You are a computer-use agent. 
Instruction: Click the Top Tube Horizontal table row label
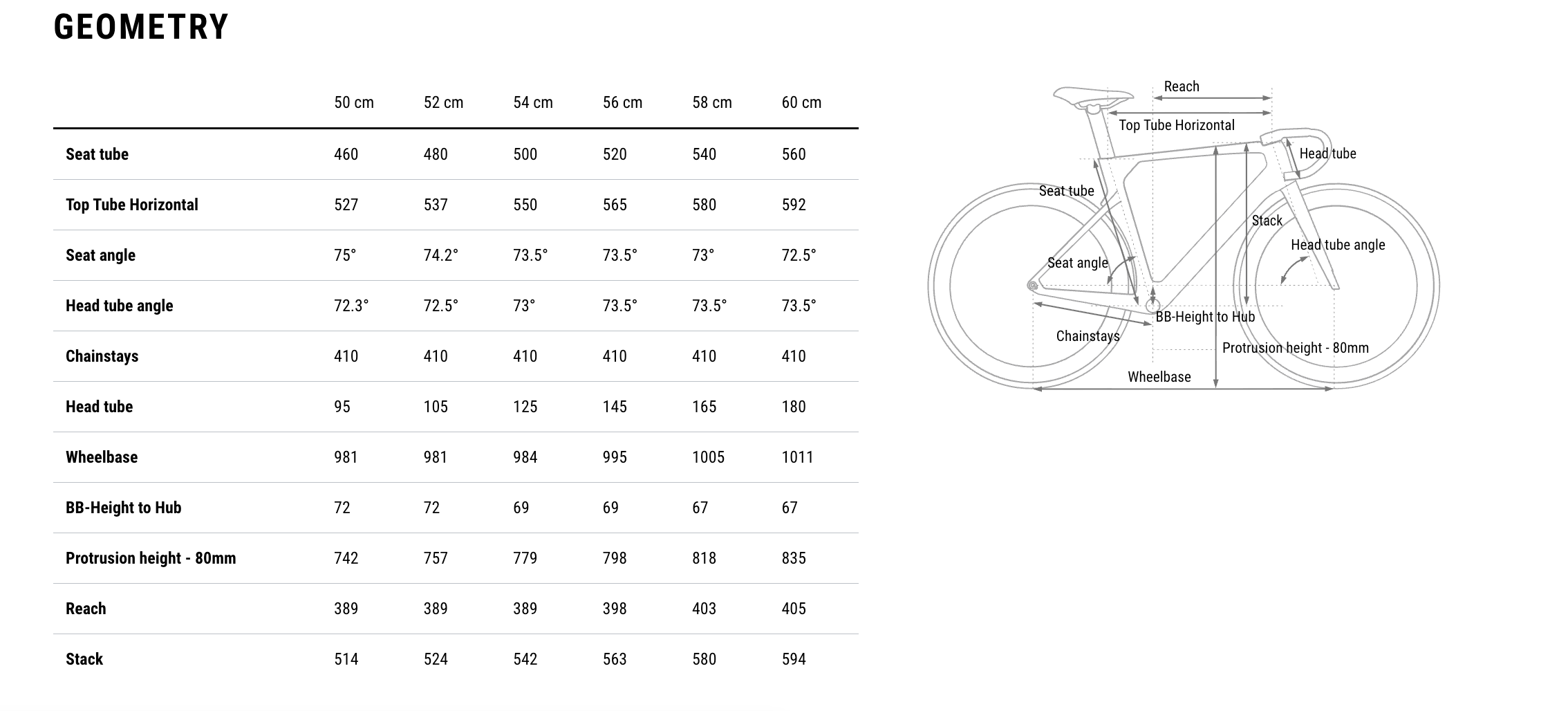tap(131, 205)
